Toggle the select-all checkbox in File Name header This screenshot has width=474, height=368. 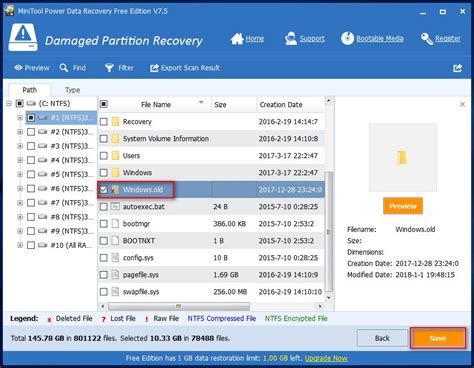click(x=104, y=104)
